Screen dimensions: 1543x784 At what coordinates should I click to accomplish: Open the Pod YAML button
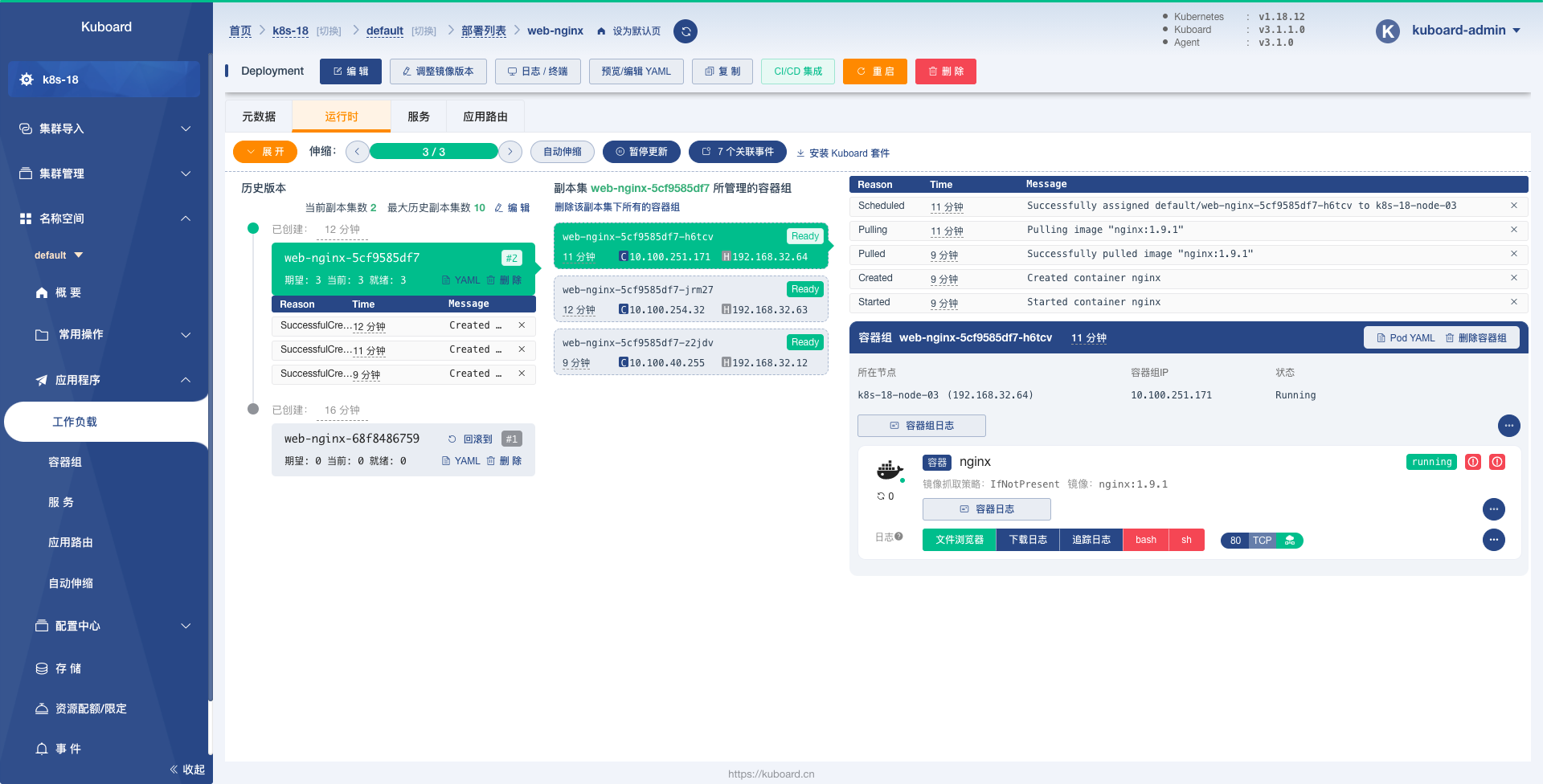(1406, 338)
